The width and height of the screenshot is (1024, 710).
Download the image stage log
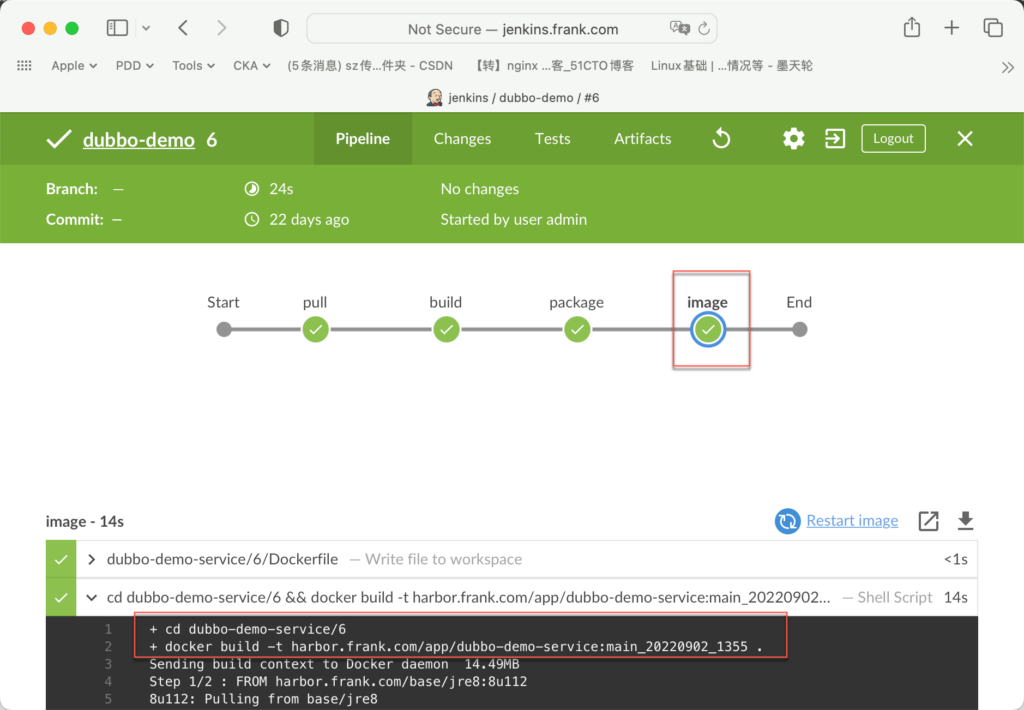tap(965, 521)
